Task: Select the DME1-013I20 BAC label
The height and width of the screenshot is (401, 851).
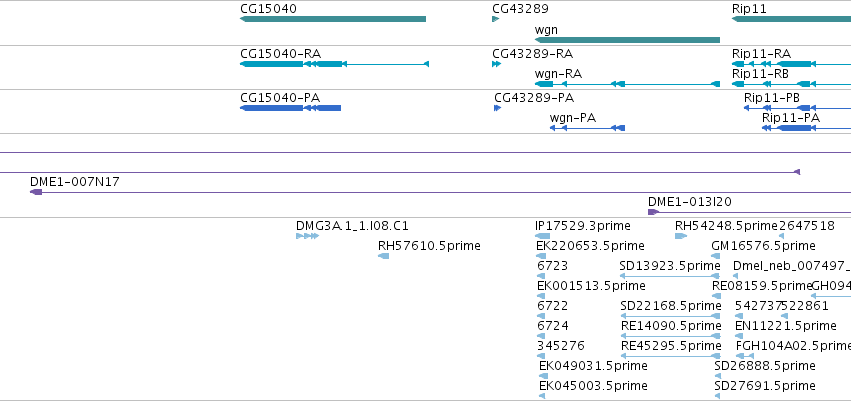Action: [689, 202]
